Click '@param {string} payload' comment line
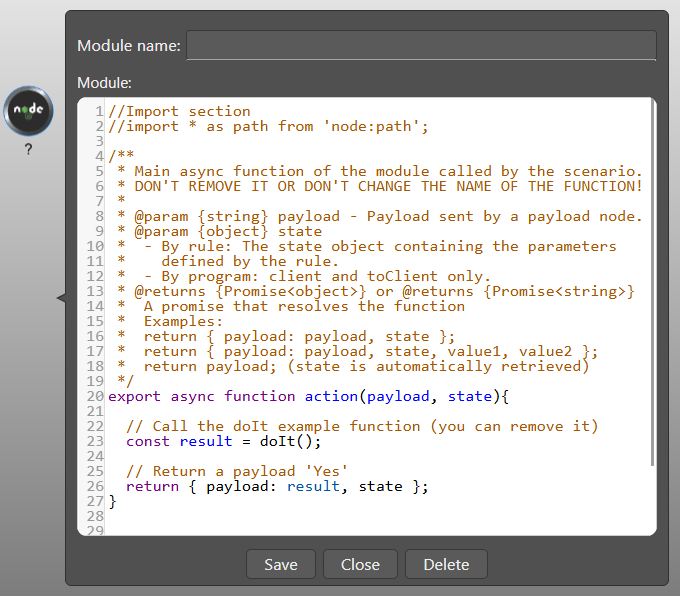The width and height of the screenshot is (680, 596). click(x=379, y=216)
